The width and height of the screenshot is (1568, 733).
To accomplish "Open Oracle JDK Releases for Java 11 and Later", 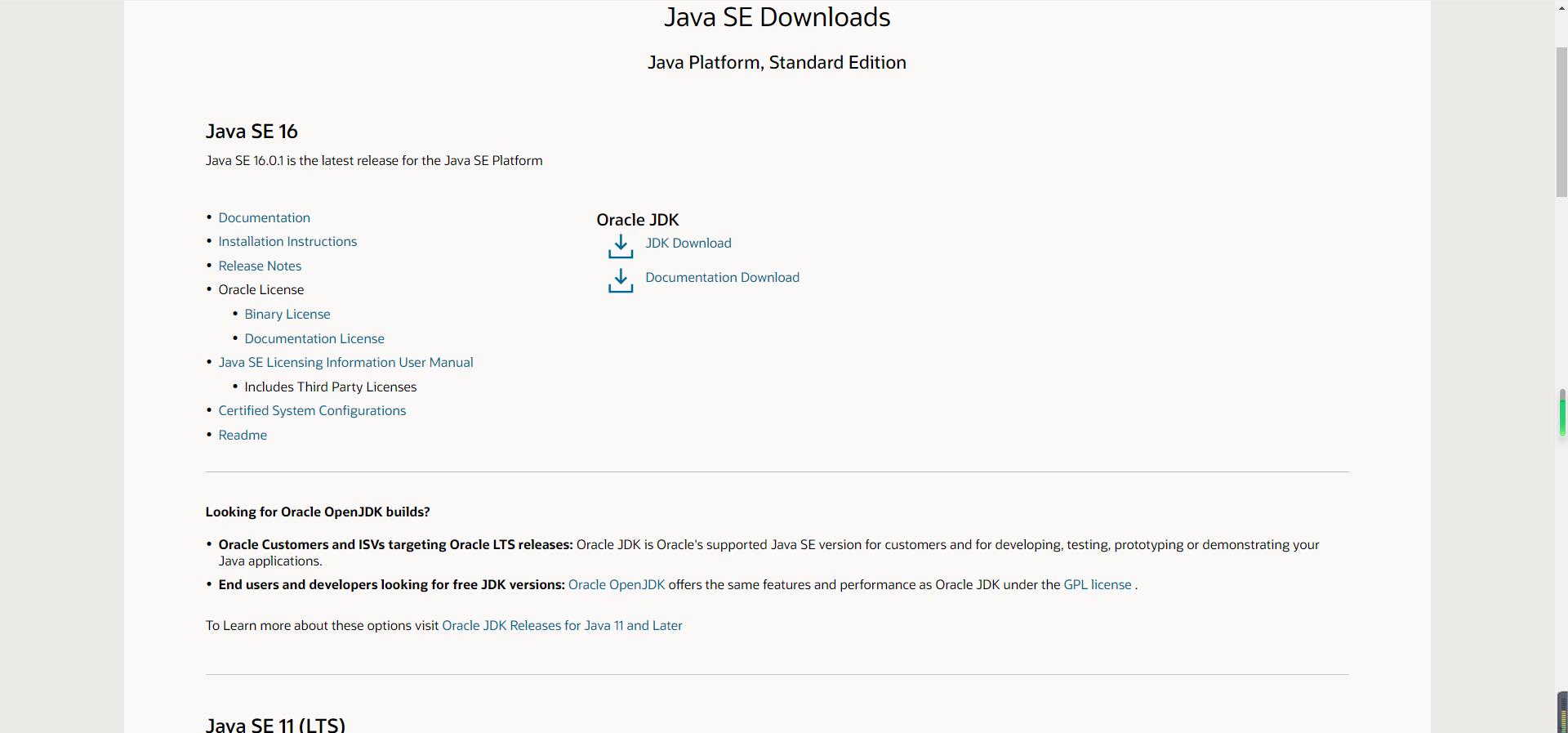I will point(562,625).
